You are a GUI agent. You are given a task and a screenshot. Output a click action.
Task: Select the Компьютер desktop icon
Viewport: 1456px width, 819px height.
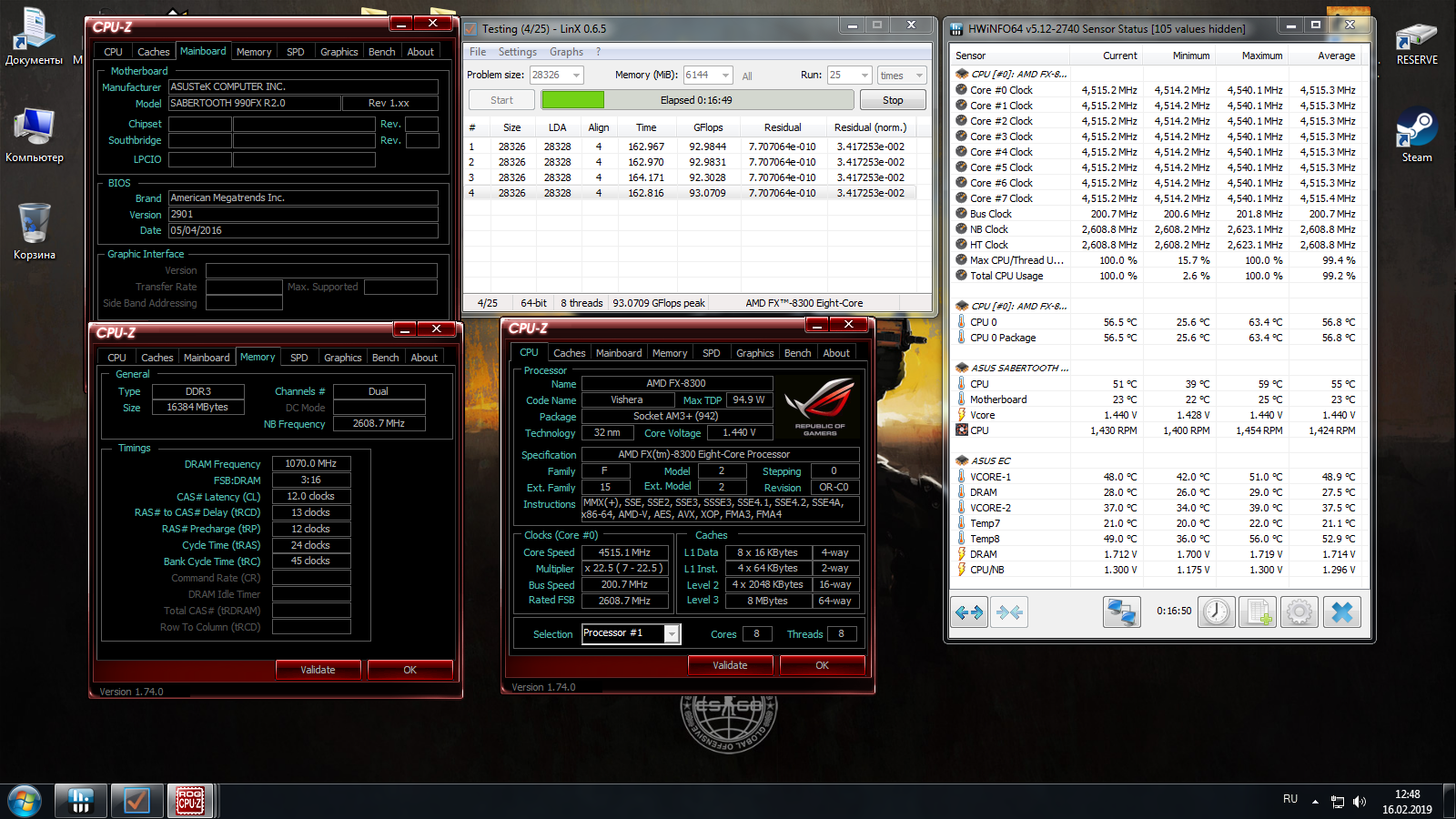(35, 135)
